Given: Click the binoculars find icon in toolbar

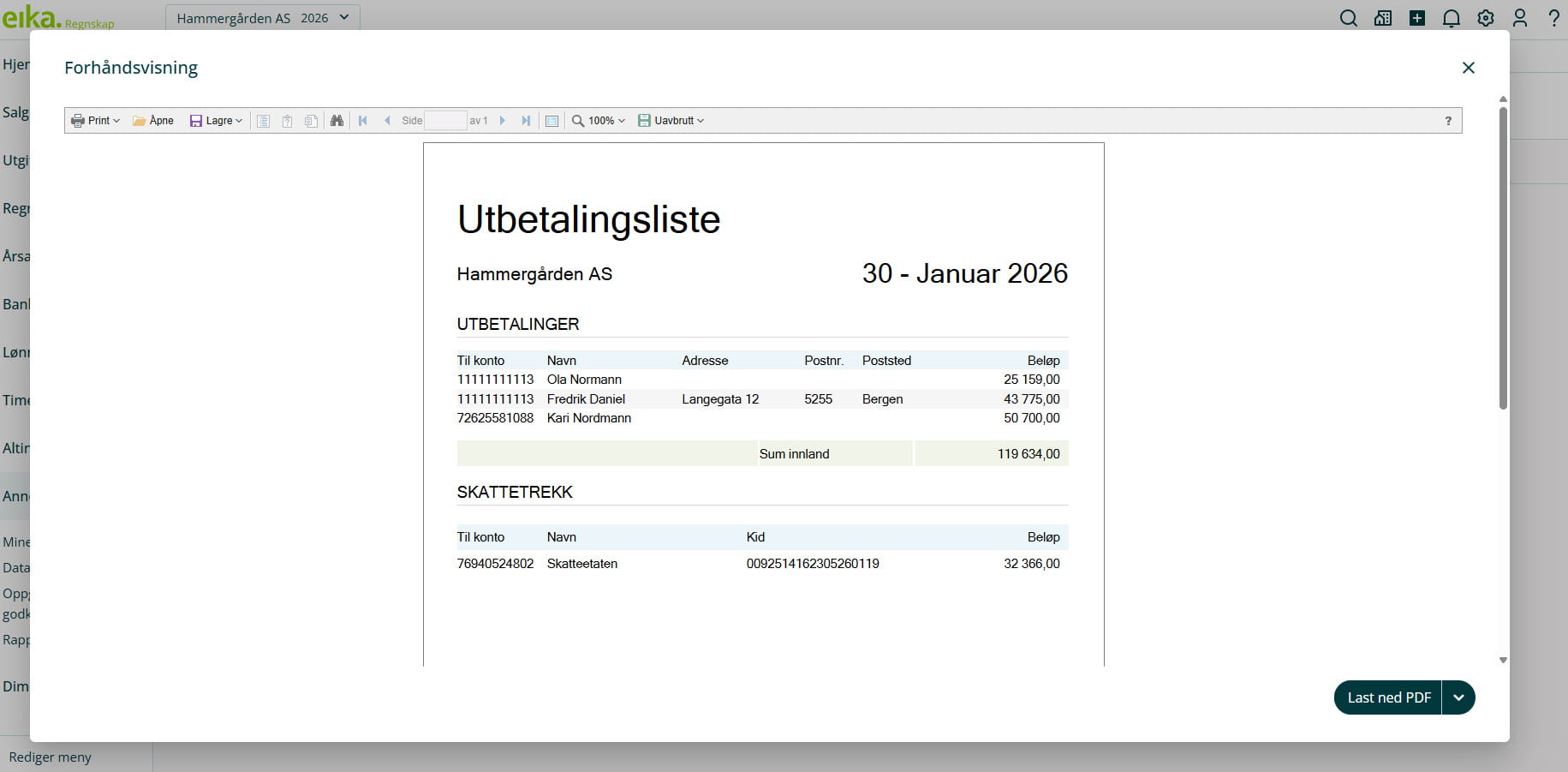Looking at the screenshot, I should point(337,121).
